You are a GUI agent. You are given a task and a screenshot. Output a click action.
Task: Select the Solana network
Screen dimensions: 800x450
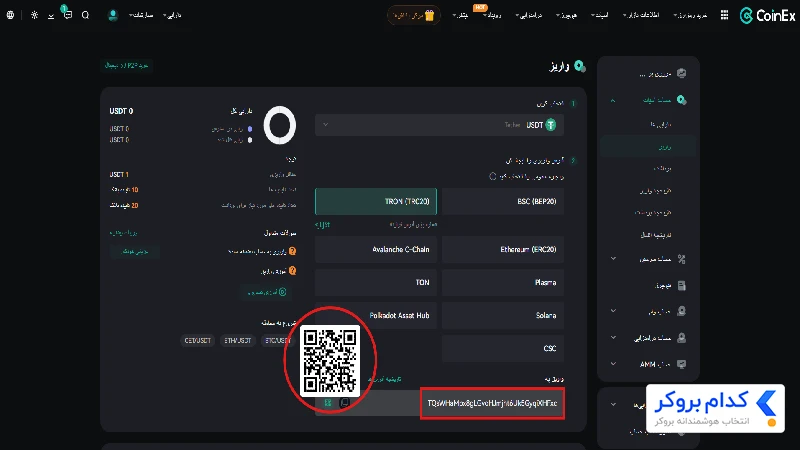[x=503, y=315]
